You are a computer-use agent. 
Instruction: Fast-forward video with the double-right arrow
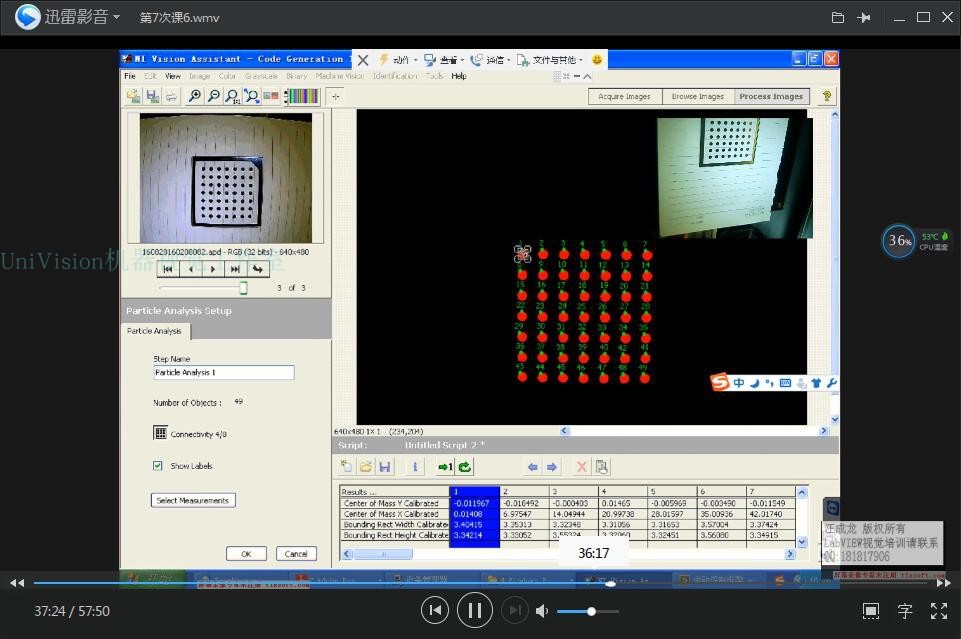944,583
